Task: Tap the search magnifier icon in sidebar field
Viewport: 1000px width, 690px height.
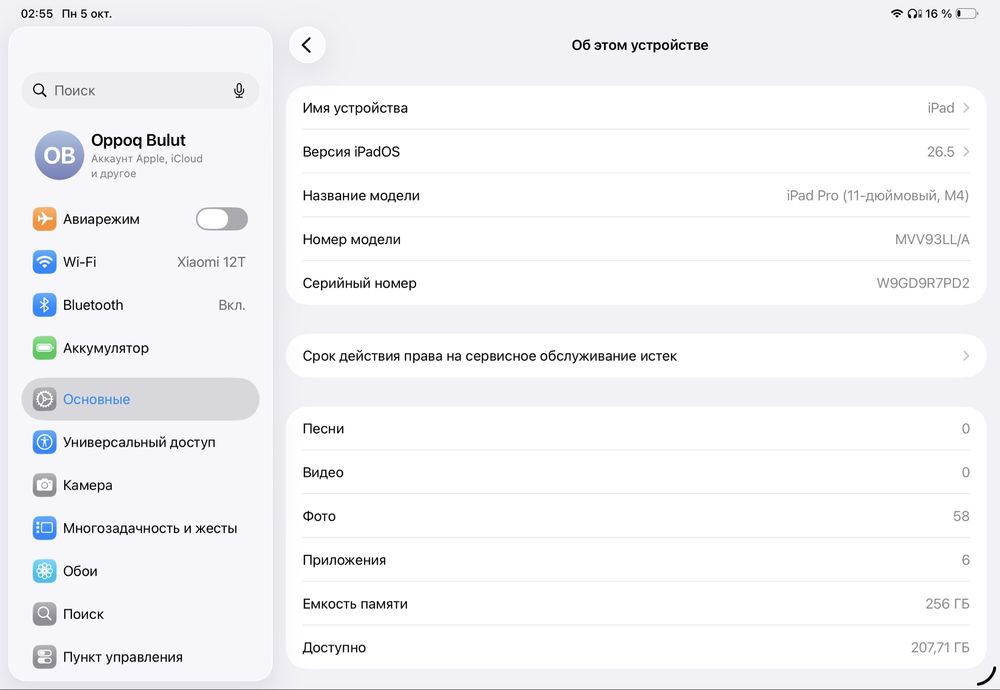Action: [40, 91]
